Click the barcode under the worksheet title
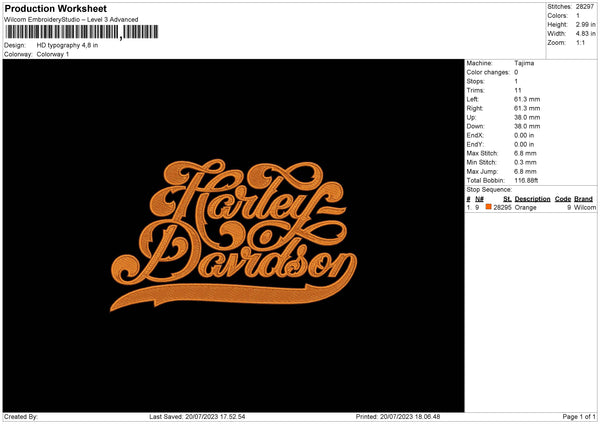 point(82,33)
